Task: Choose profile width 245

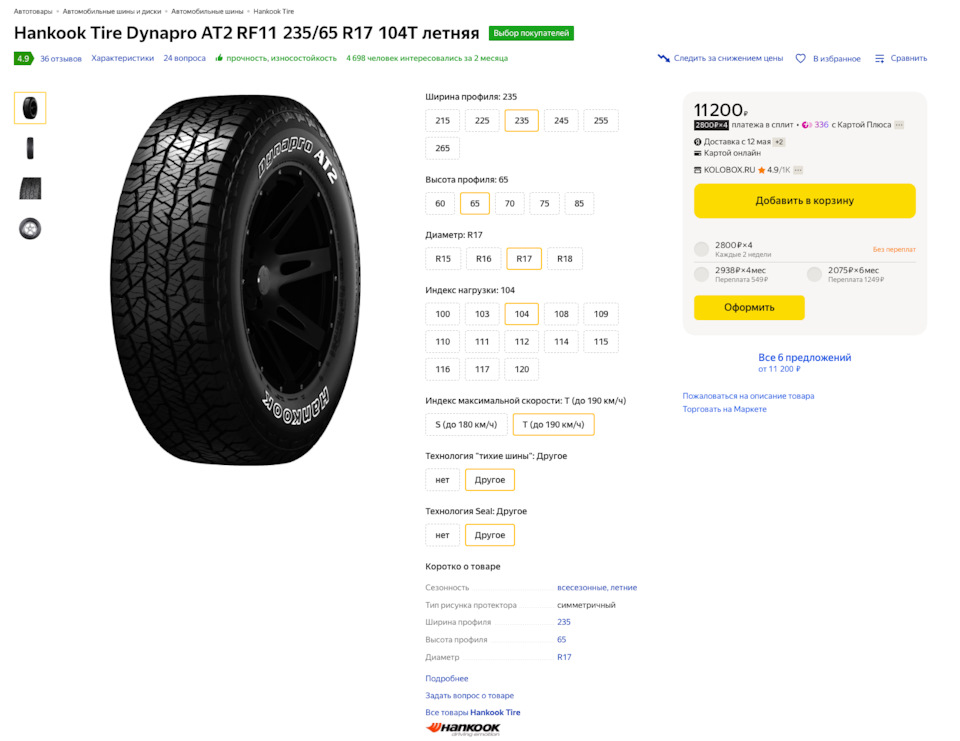Action: (x=561, y=121)
